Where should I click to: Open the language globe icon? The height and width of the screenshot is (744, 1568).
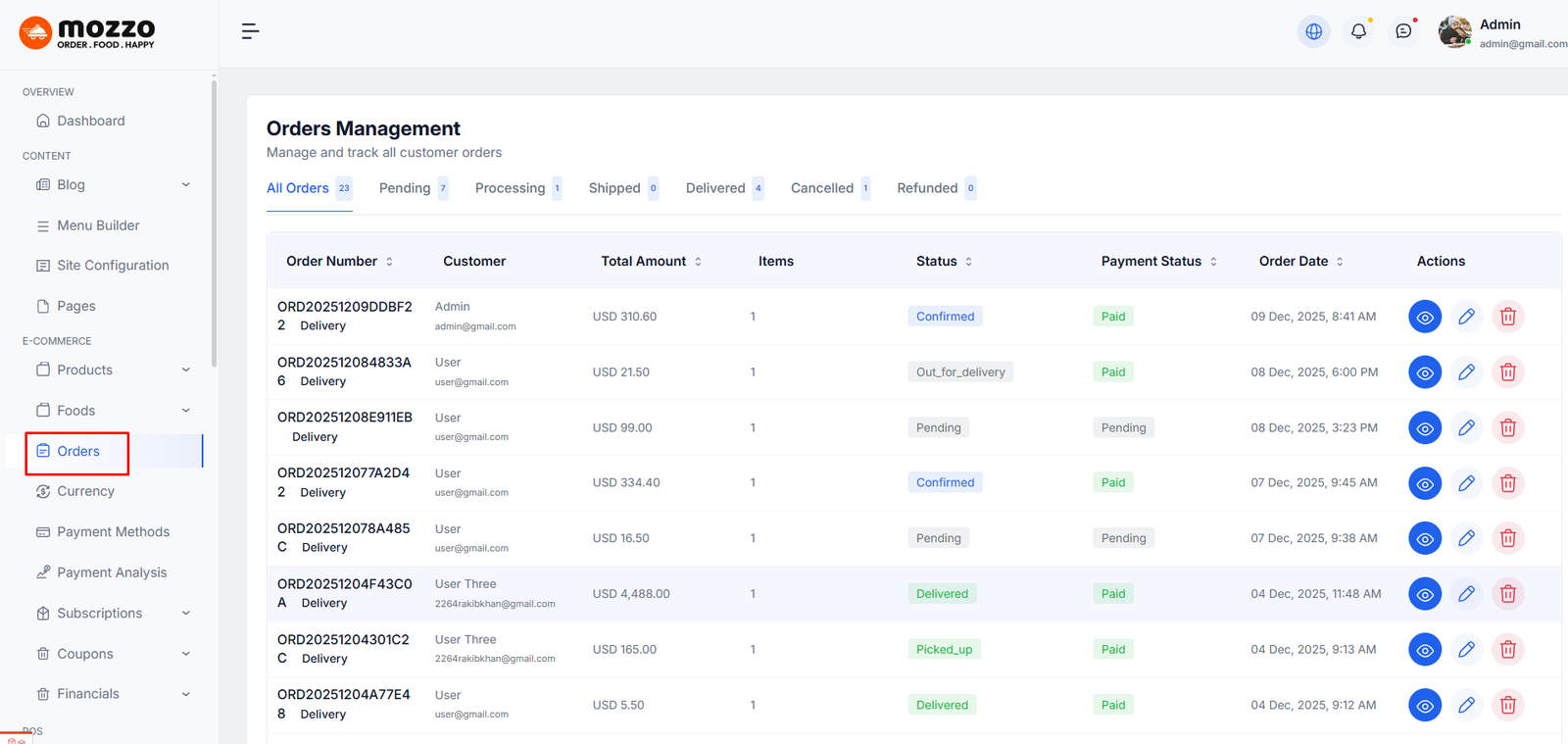point(1313,31)
